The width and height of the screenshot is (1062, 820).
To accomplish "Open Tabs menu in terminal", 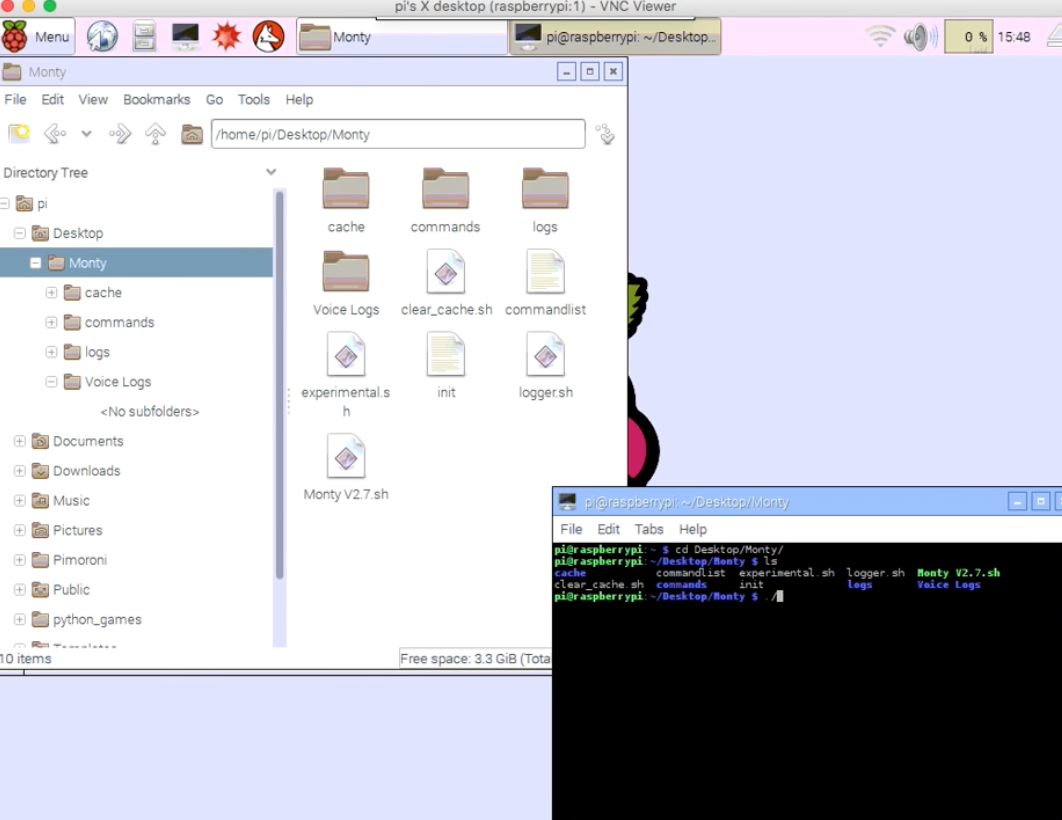I will 649,530.
